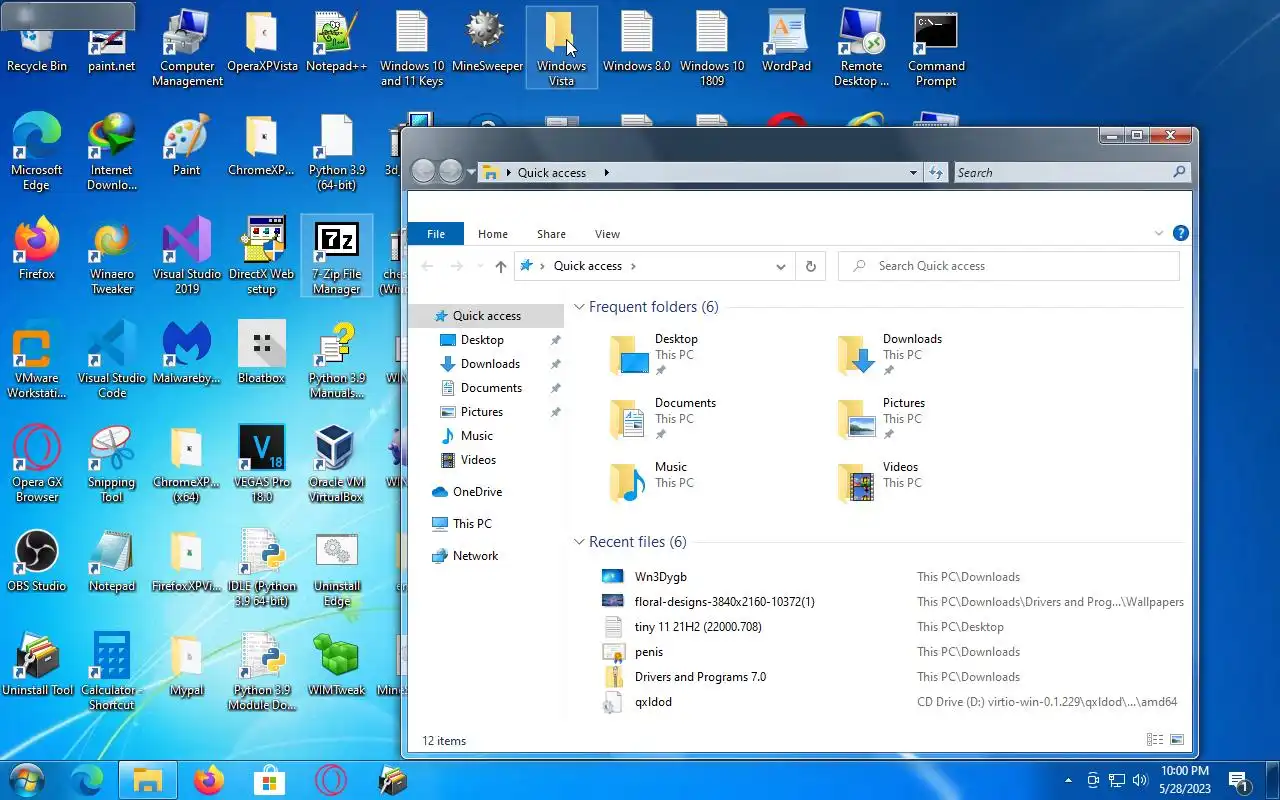Open the address bar history dropdown
Viewport: 1280px width, 800px height.
[x=781, y=266]
